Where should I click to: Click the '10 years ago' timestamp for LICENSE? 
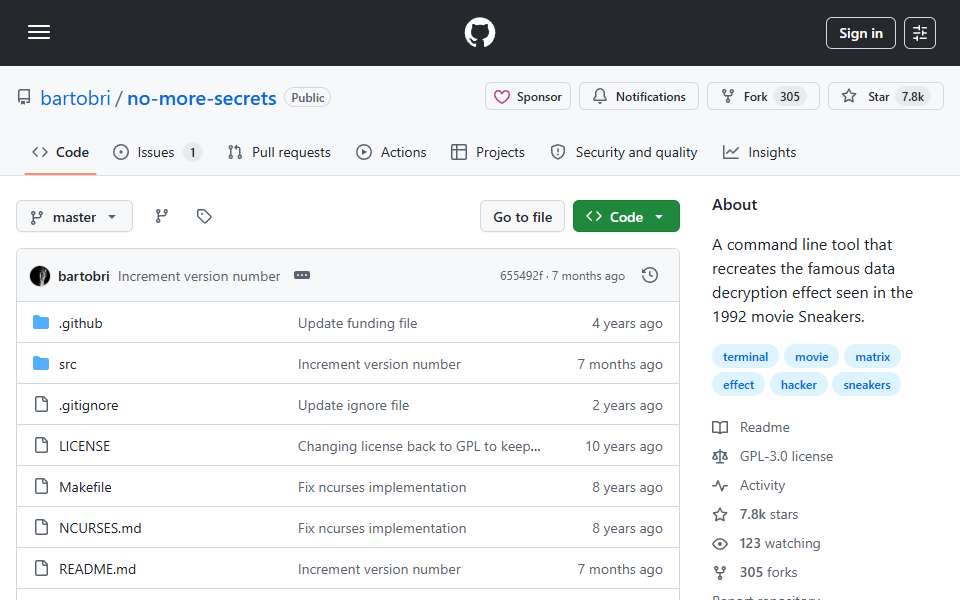pyautogui.click(x=624, y=446)
